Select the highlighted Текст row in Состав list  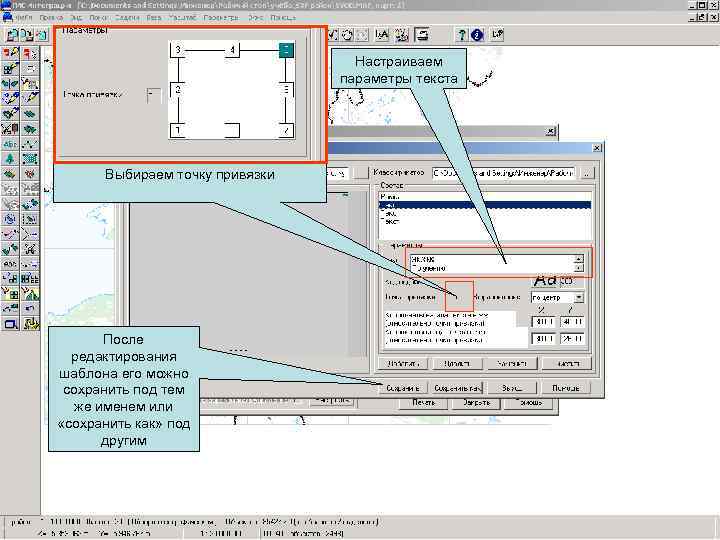click(485, 205)
